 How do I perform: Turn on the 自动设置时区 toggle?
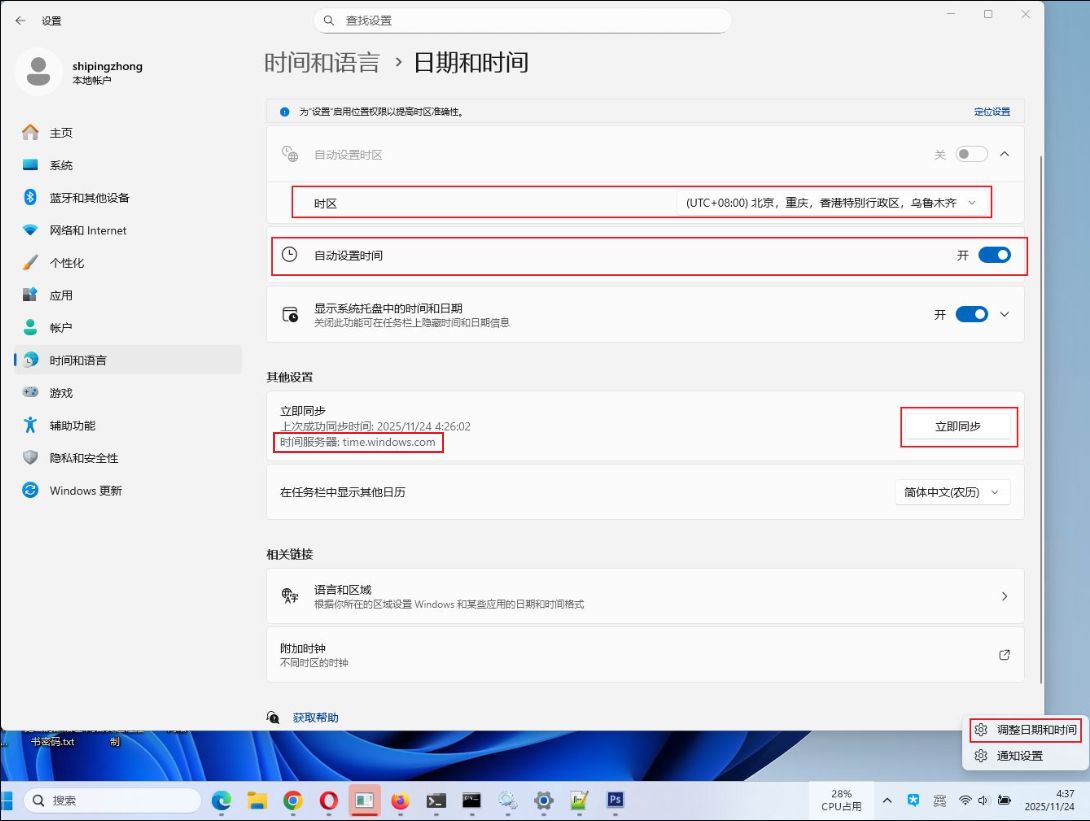[970, 154]
